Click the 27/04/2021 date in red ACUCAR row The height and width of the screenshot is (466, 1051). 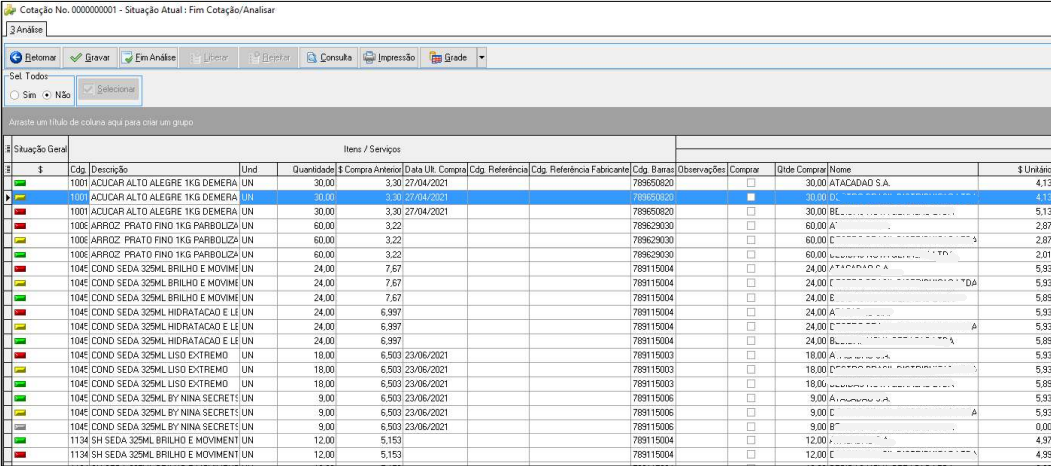point(436,211)
